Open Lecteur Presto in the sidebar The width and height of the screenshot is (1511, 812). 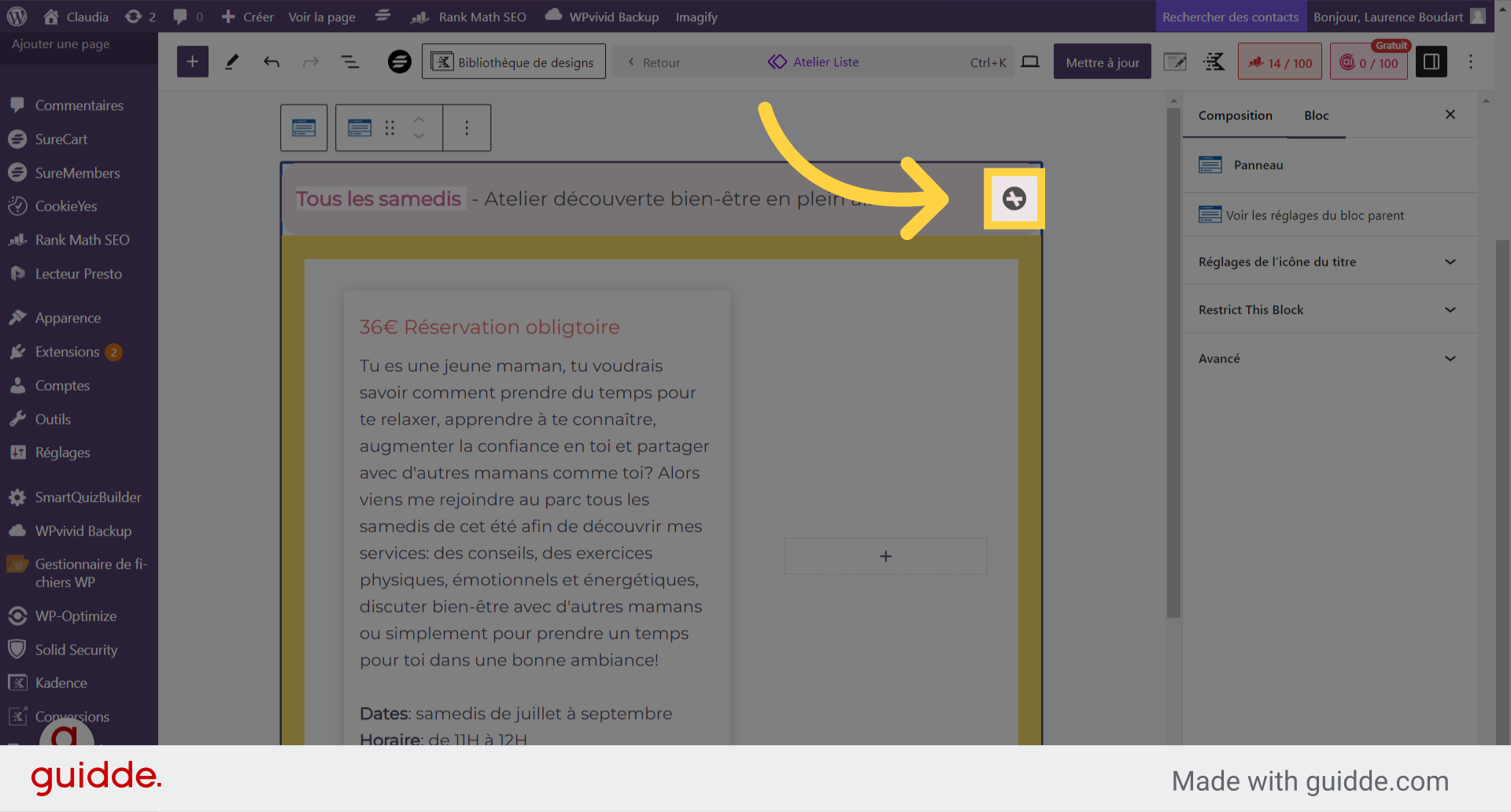[x=79, y=274]
